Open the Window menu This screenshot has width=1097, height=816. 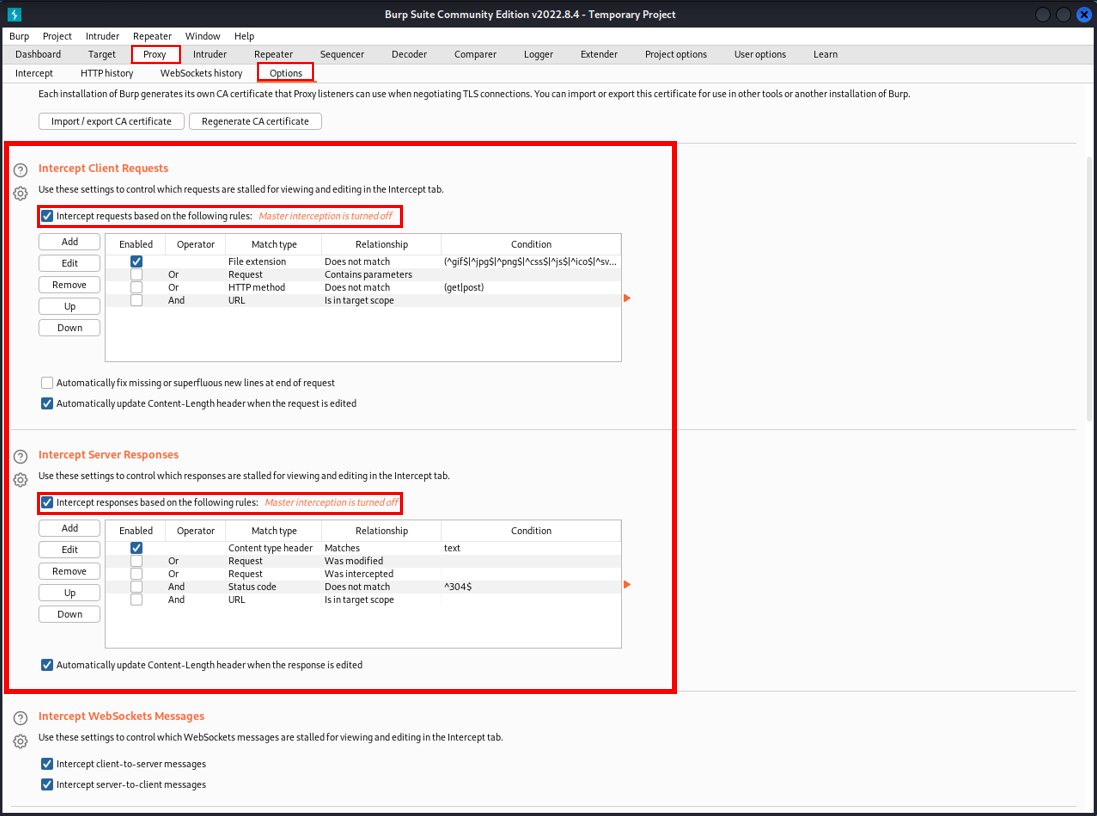click(202, 36)
